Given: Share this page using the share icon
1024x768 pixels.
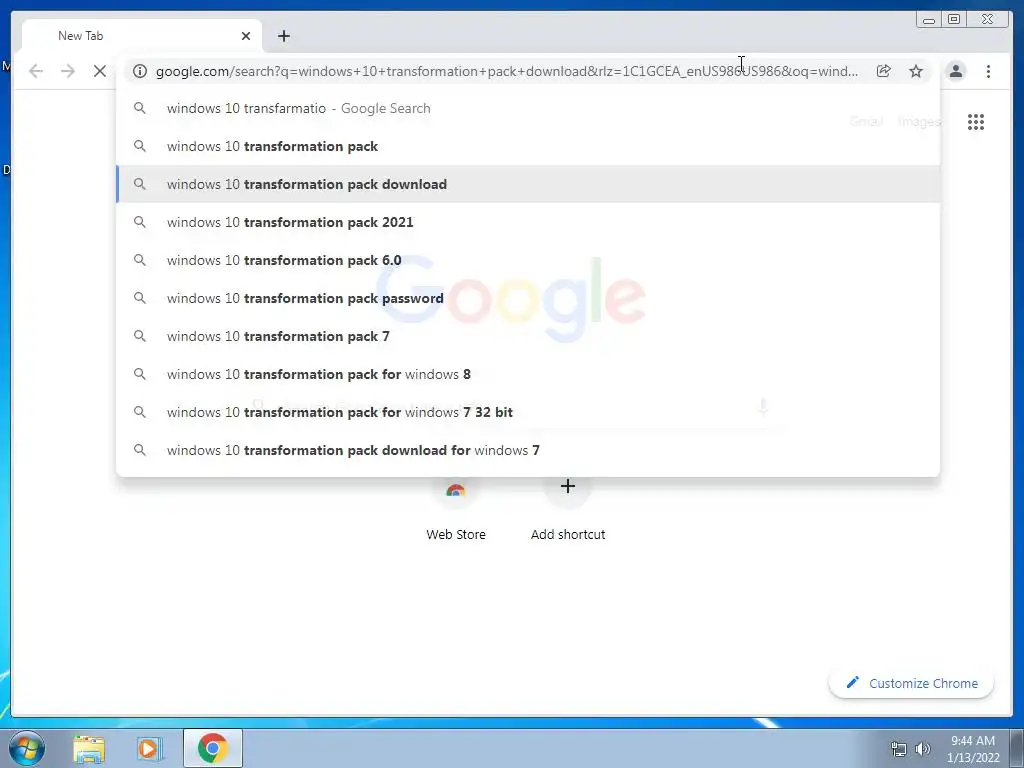Looking at the screenshot, I should tap(883, 71).
